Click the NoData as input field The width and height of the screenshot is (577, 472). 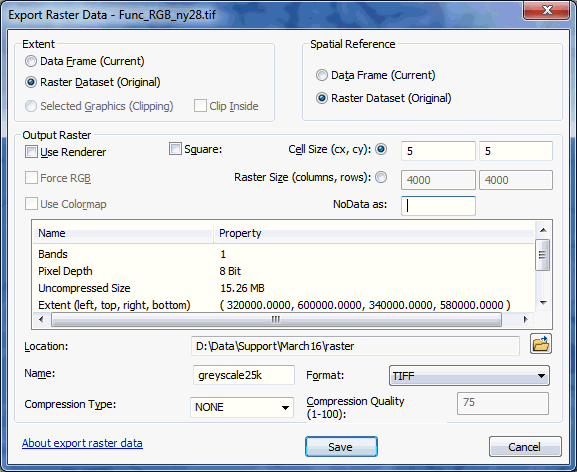[438, 206]
